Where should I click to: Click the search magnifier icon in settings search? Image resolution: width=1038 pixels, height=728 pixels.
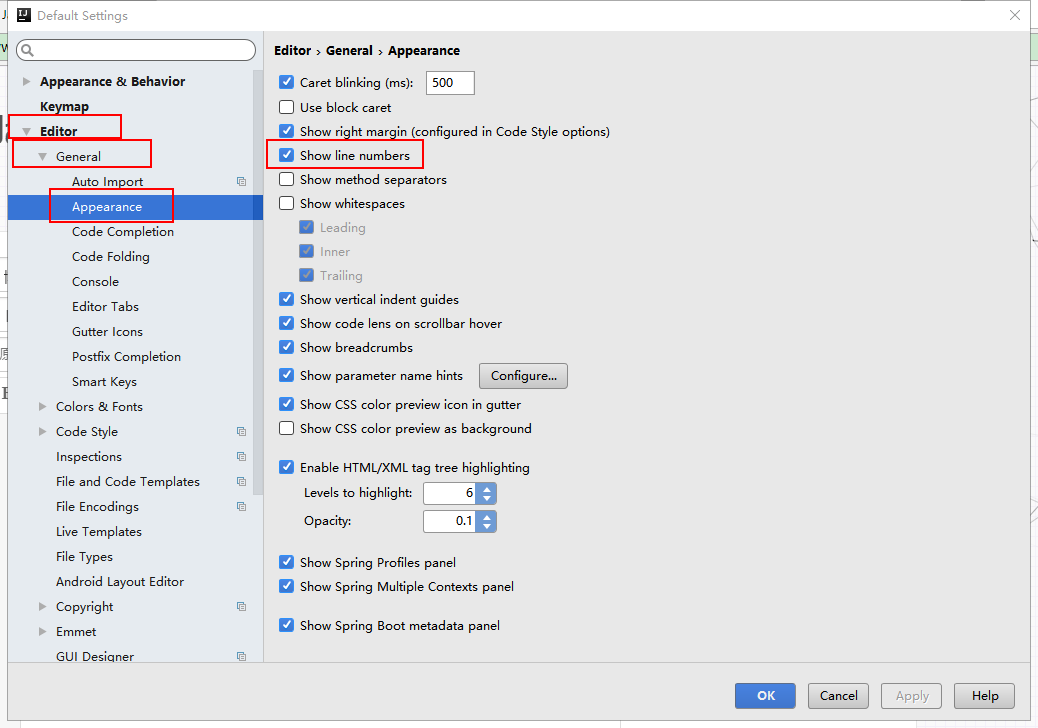tap(27, 50)
